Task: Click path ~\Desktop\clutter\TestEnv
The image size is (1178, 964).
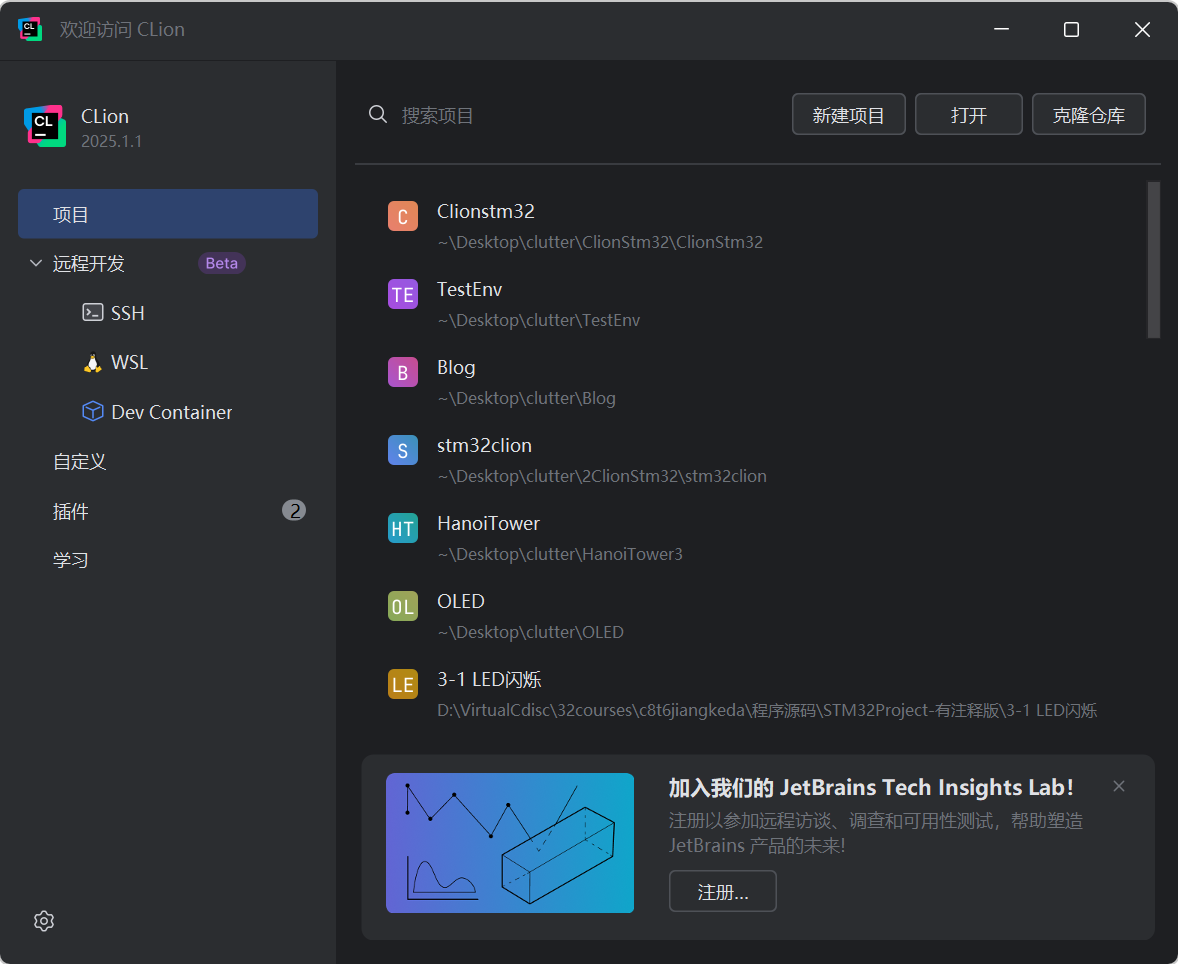Action: pos(539,320)
